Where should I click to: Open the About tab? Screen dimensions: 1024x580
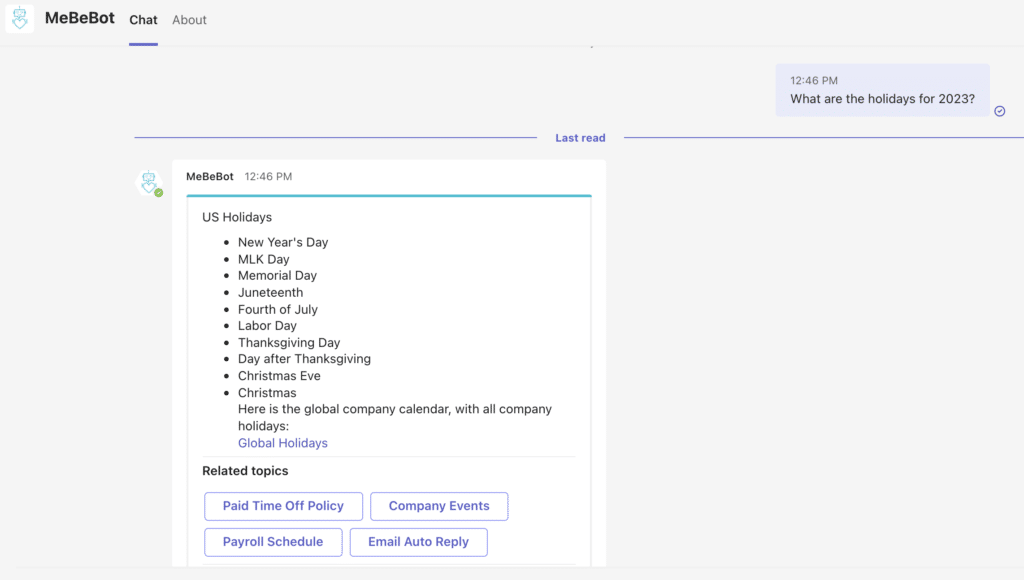click(189, 20)
